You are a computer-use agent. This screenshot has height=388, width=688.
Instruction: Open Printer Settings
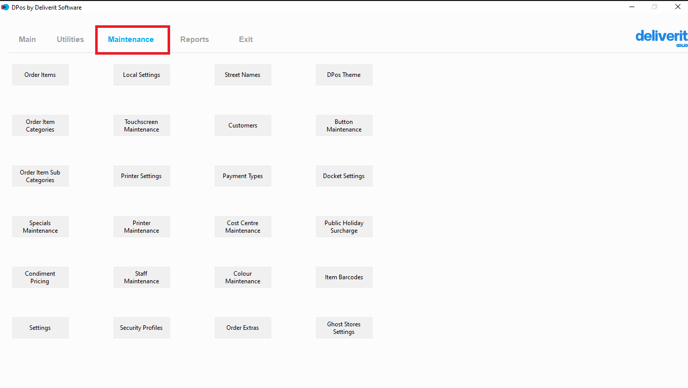142,176
